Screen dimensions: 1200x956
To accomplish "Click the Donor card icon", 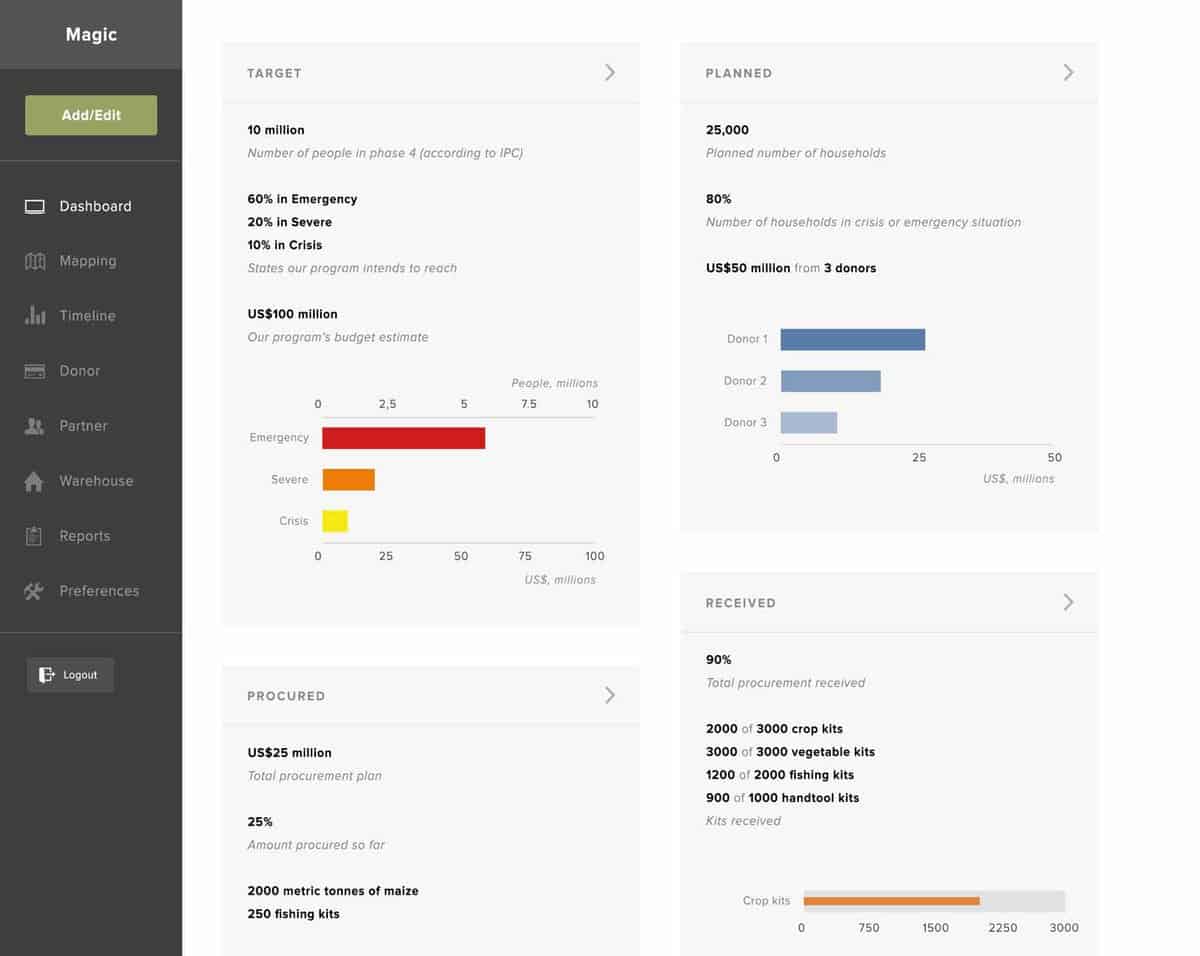I will [x=35, y=371].
